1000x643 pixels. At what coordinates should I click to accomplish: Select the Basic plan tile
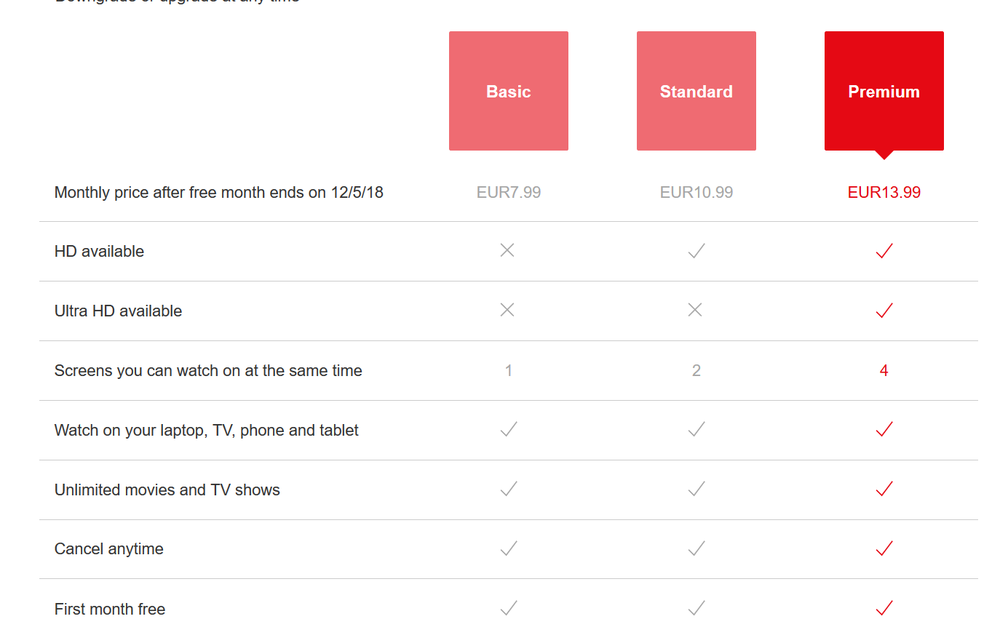pyautogui.click(x=508, y=91)
